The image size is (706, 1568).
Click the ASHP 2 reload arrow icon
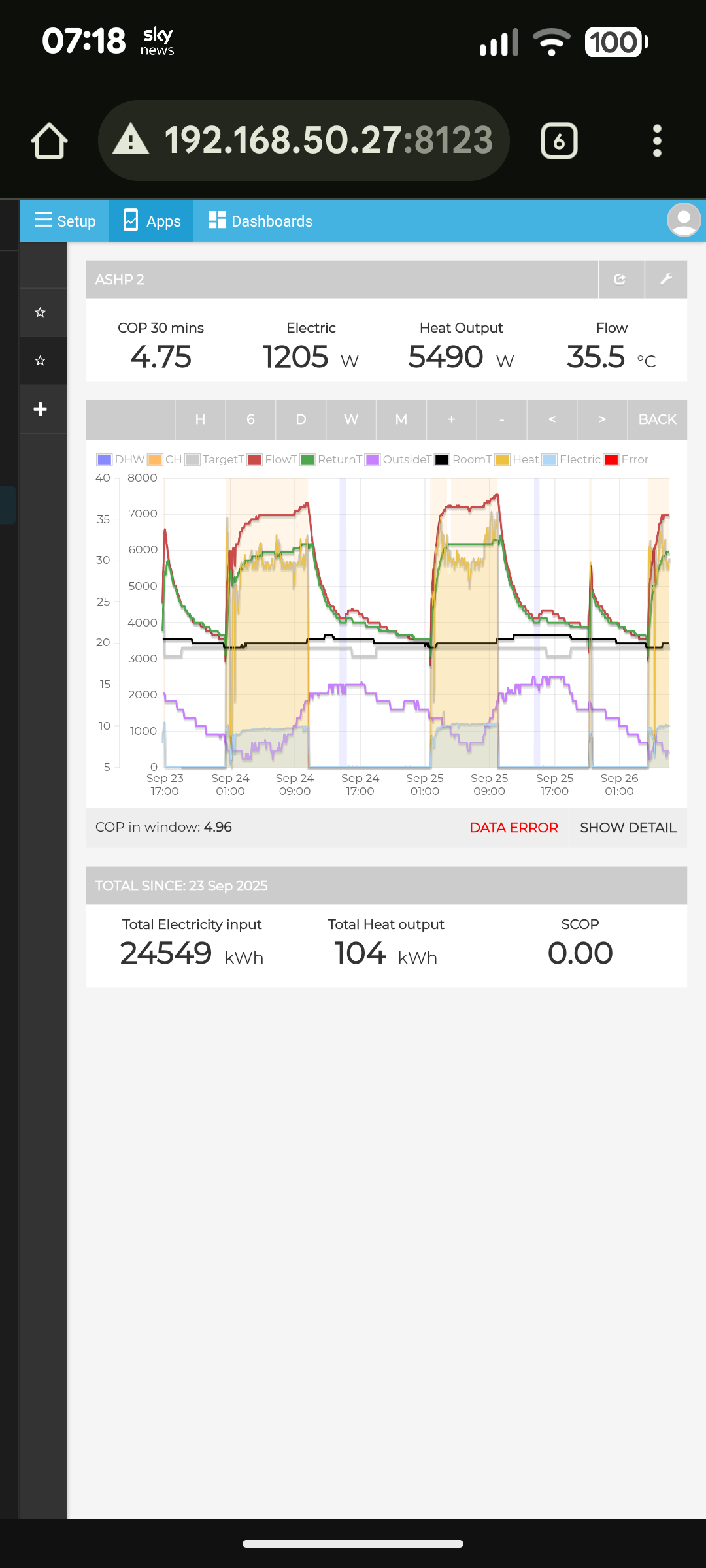(x=620, y=280)
